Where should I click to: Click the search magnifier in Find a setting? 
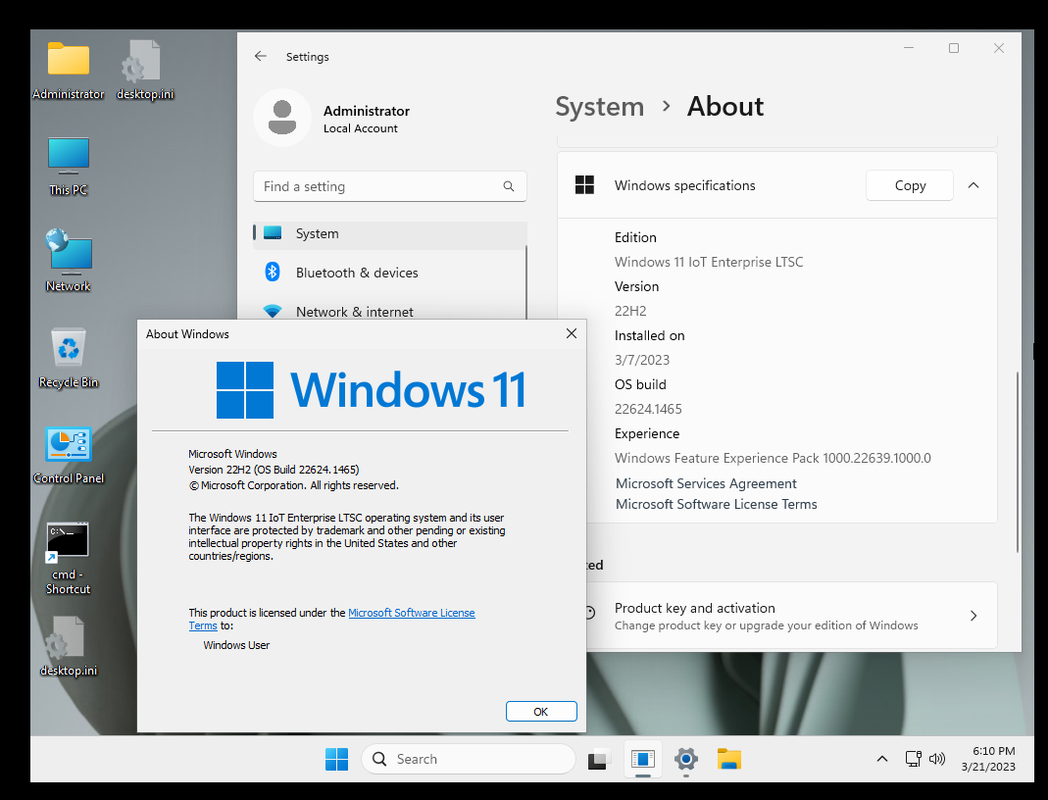509,186
